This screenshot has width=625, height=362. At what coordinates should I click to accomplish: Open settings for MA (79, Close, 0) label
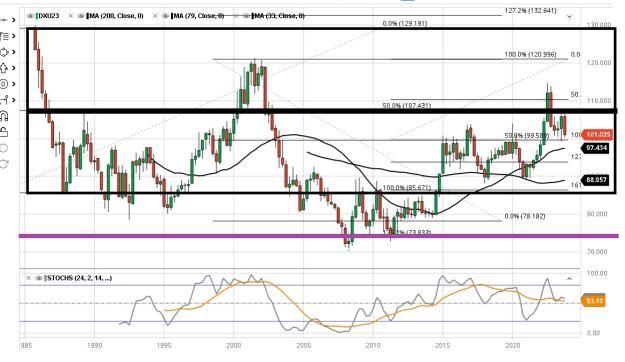tap(199, 16)
